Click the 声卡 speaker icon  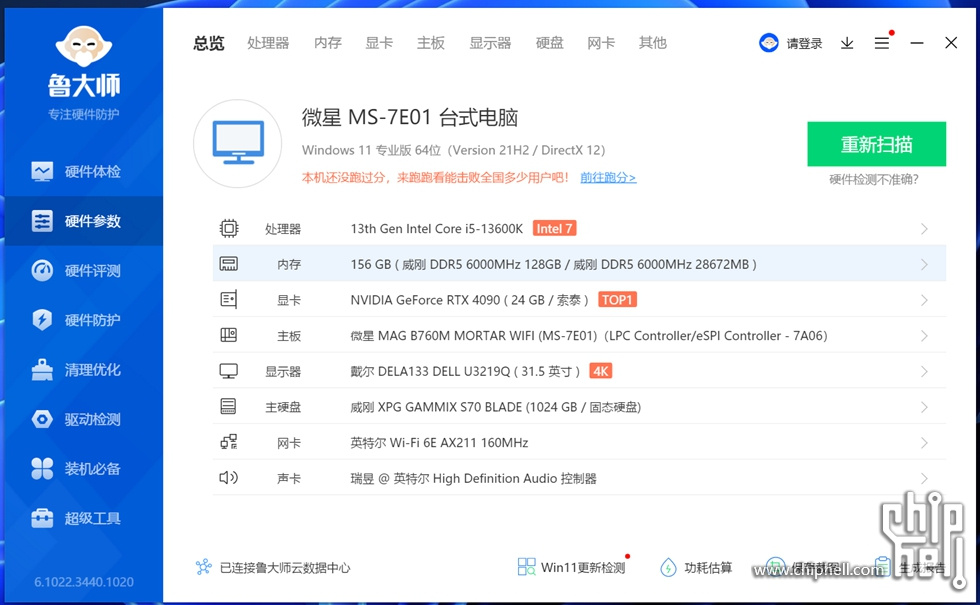pyautogui.click(x=229, y=478)
